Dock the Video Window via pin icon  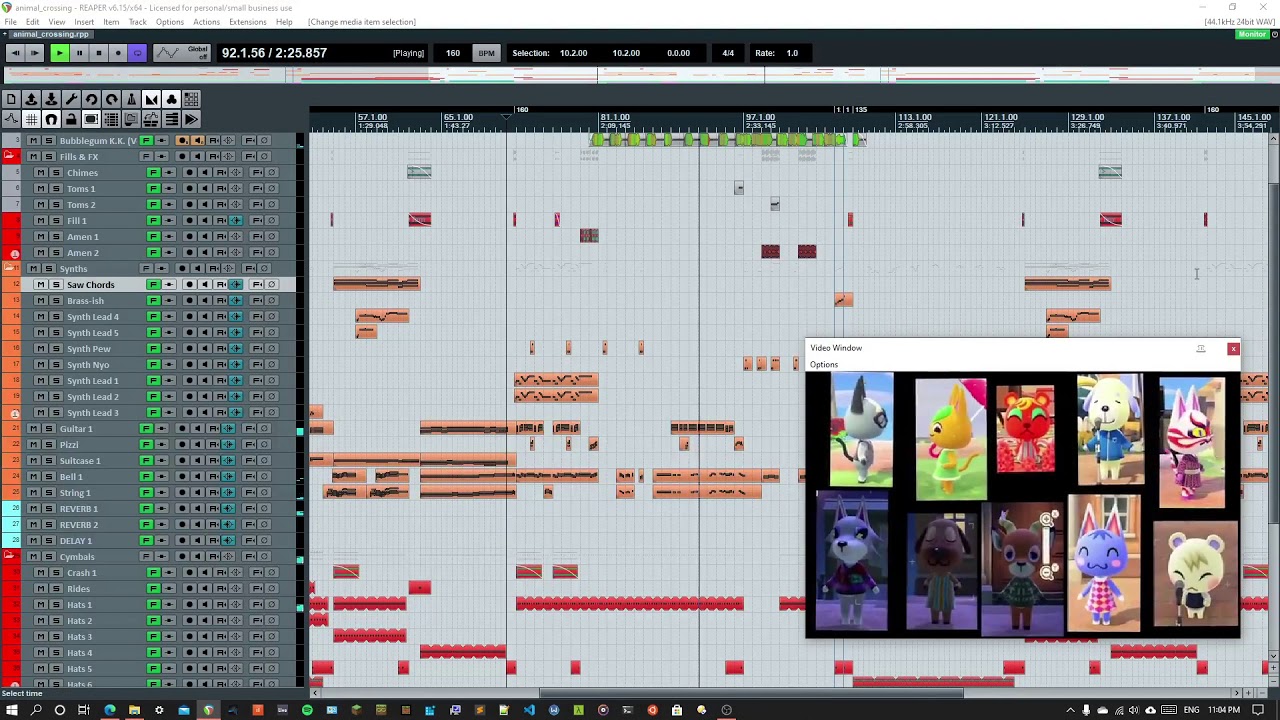click(x=1201, y=348)
